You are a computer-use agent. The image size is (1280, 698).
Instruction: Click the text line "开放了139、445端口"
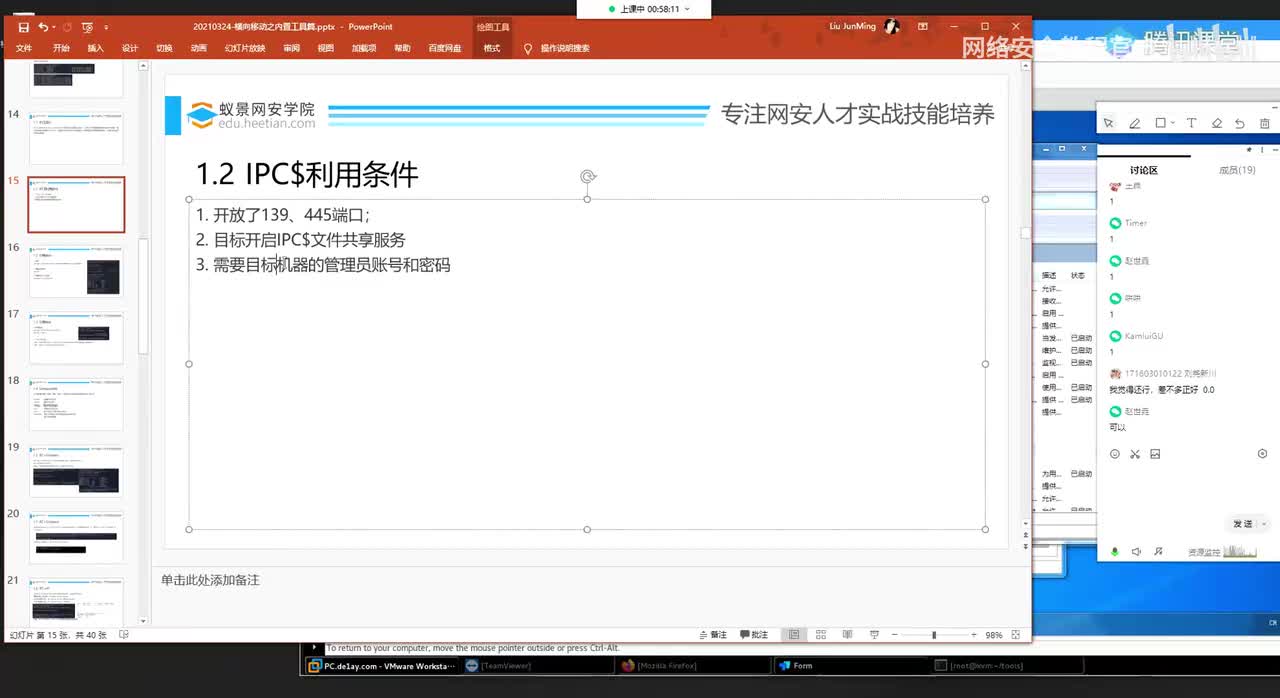(x=290, y=215)
